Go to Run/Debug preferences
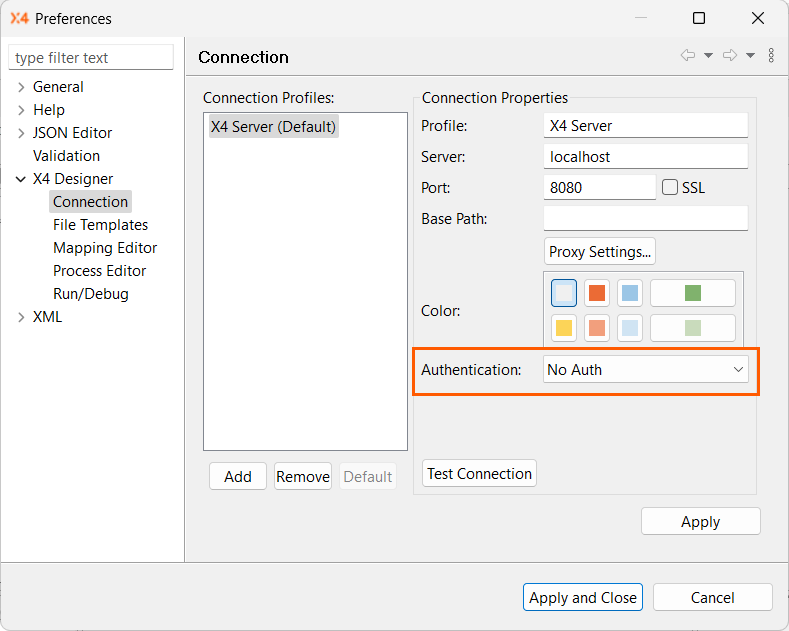 pyautogui.click(x=91, y=294)
